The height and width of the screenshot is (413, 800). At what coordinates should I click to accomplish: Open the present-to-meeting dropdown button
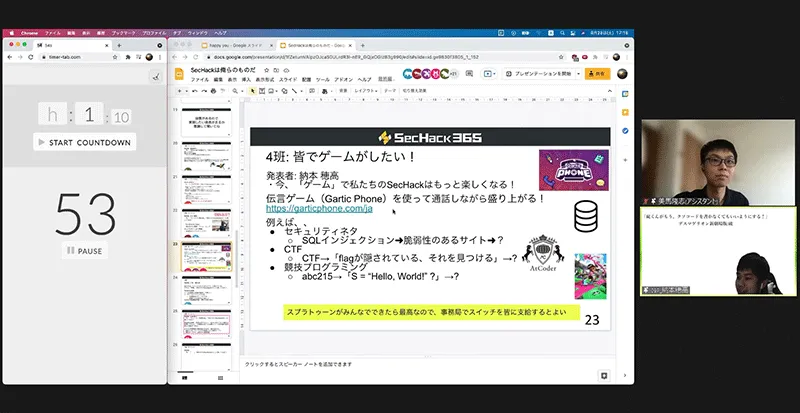489,74
